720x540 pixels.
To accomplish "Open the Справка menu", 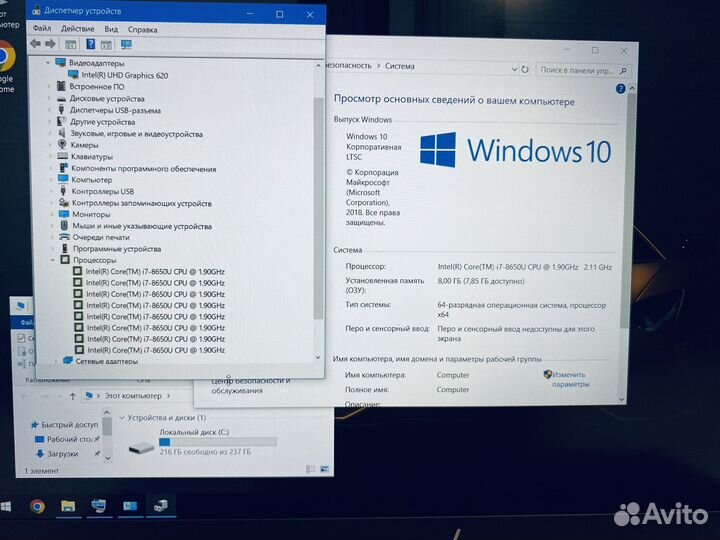I will tap(142, 29).
